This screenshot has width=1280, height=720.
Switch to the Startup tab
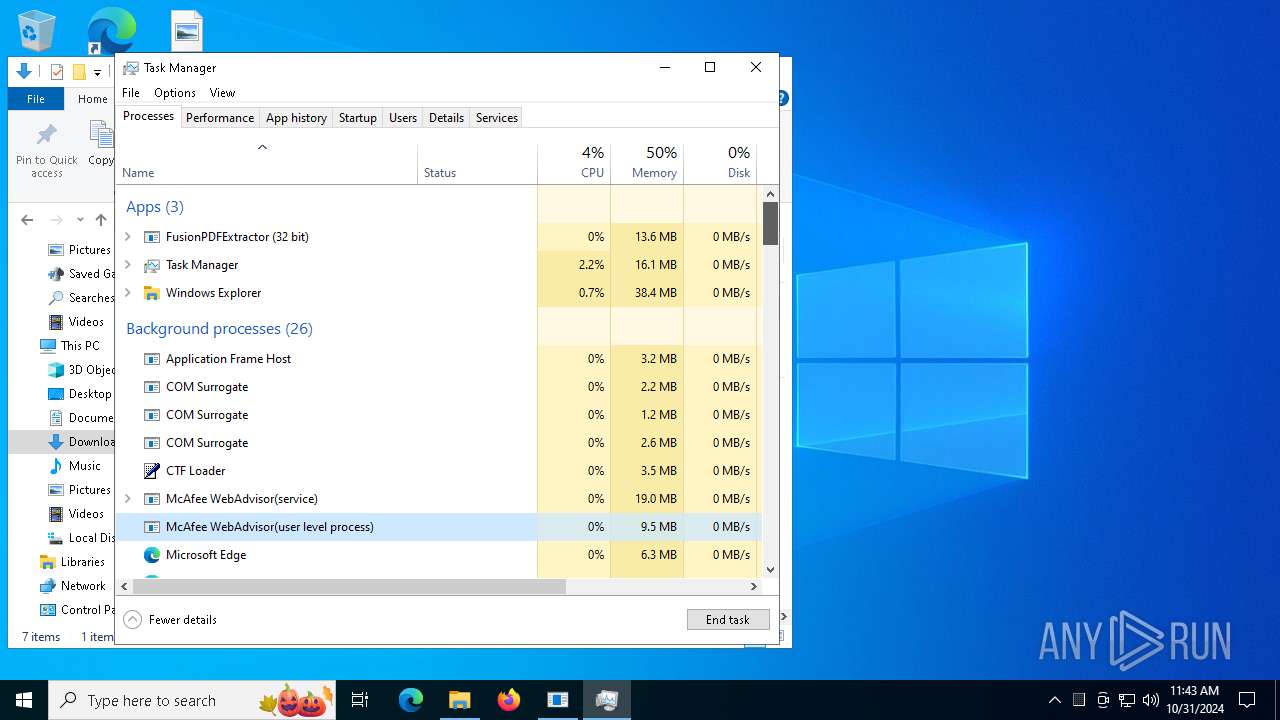(357, 118)
